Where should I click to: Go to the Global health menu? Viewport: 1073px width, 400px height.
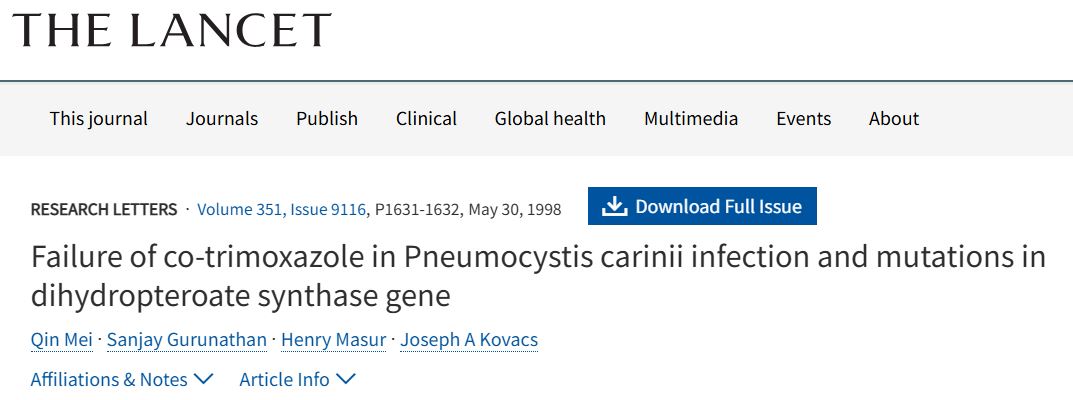tap(550, 118)
